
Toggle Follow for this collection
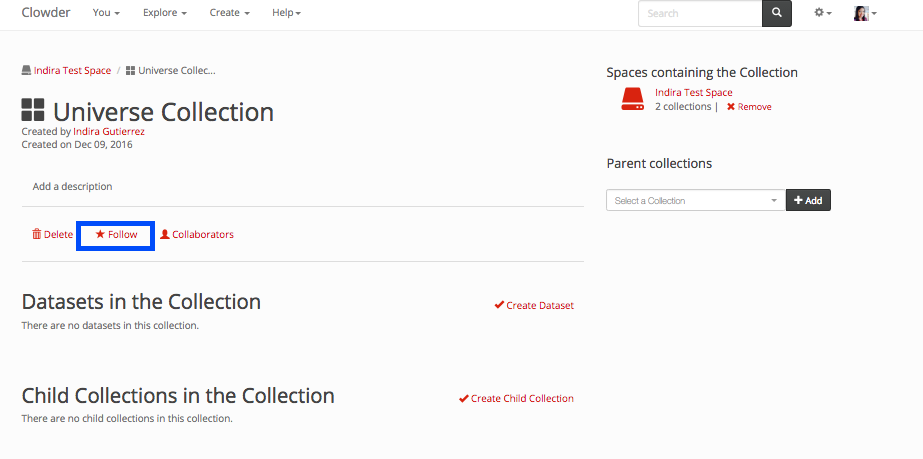116,234
